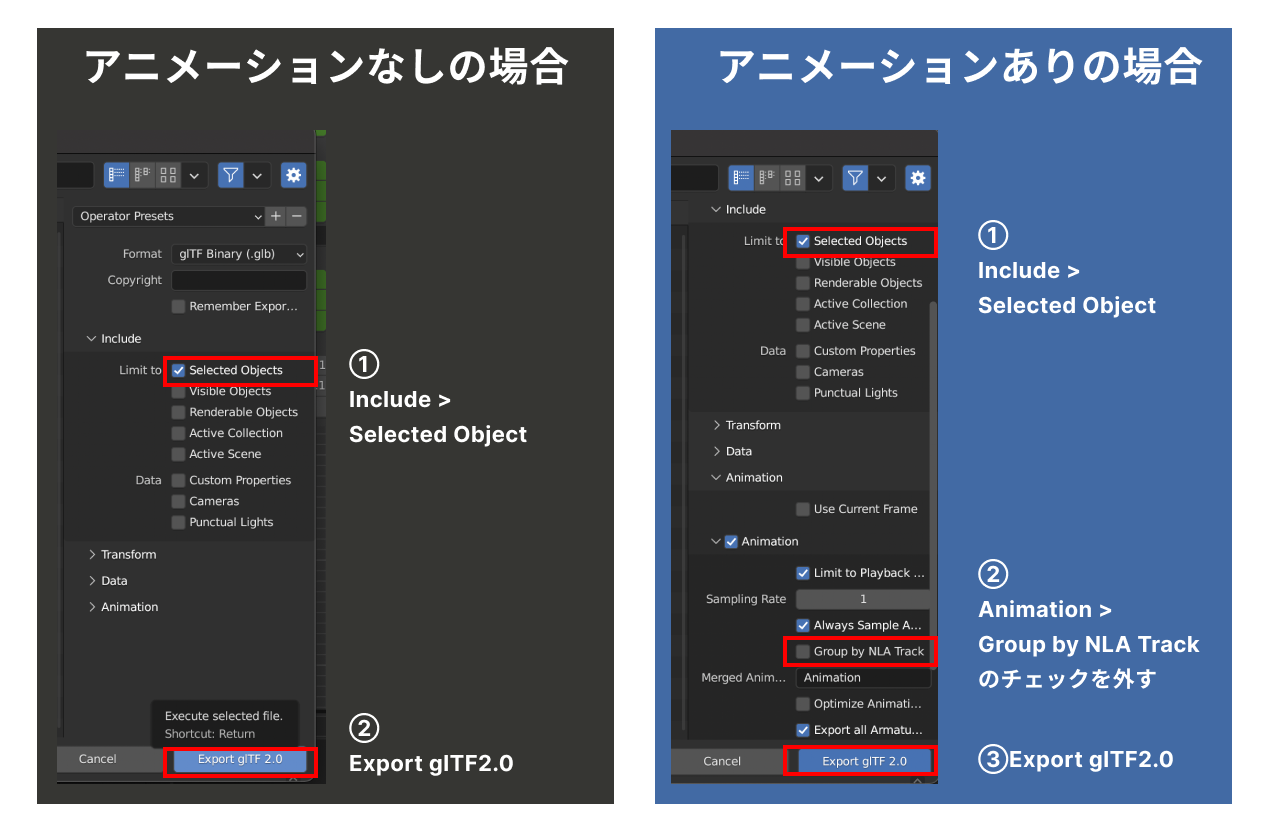Enable the Use Current Frame checkbox
Image resolution: width=1280 pixels, height=832 pixels.
coord(803,509)
